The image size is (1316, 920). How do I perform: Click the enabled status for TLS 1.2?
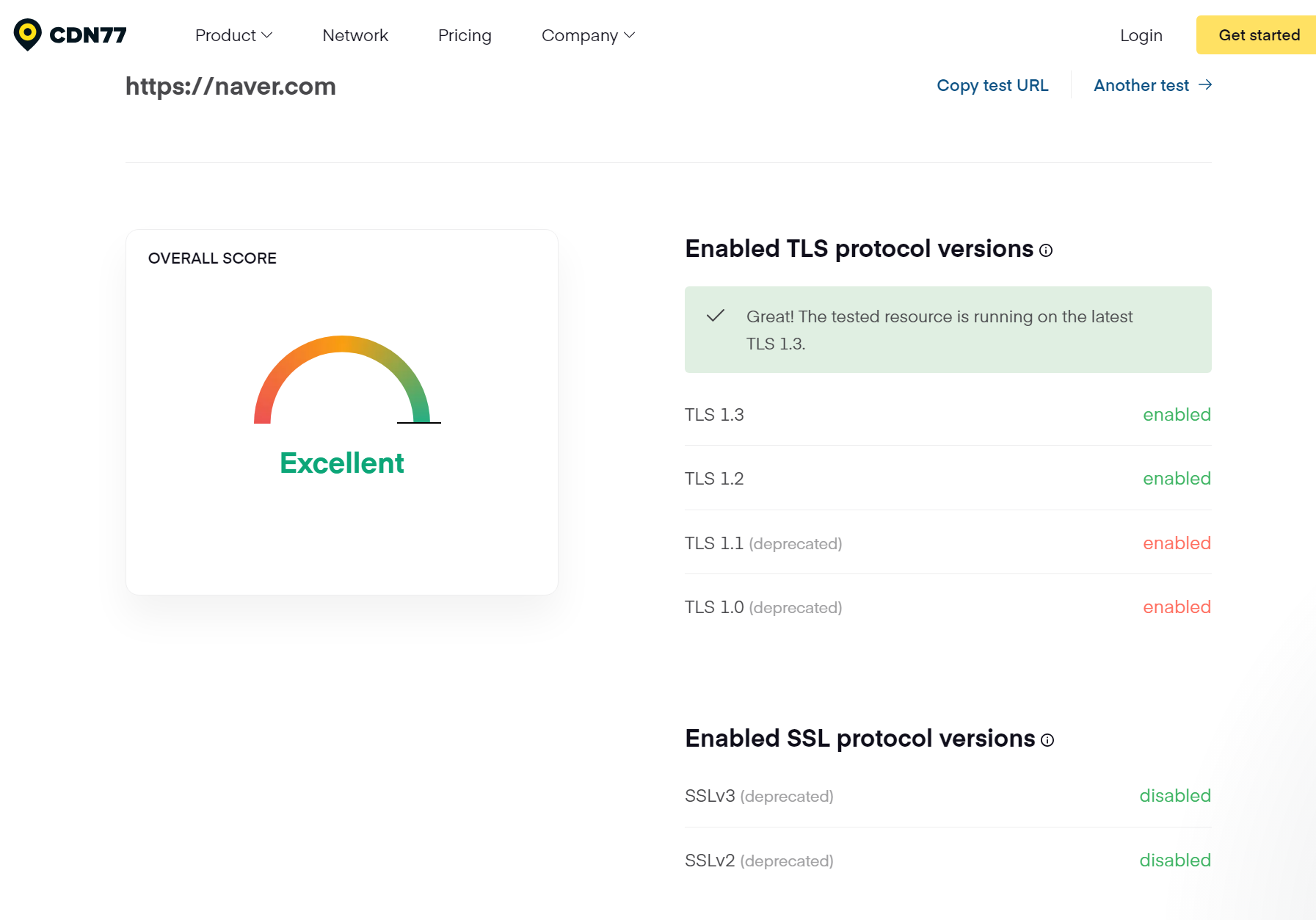click(x=1177, y=479)
